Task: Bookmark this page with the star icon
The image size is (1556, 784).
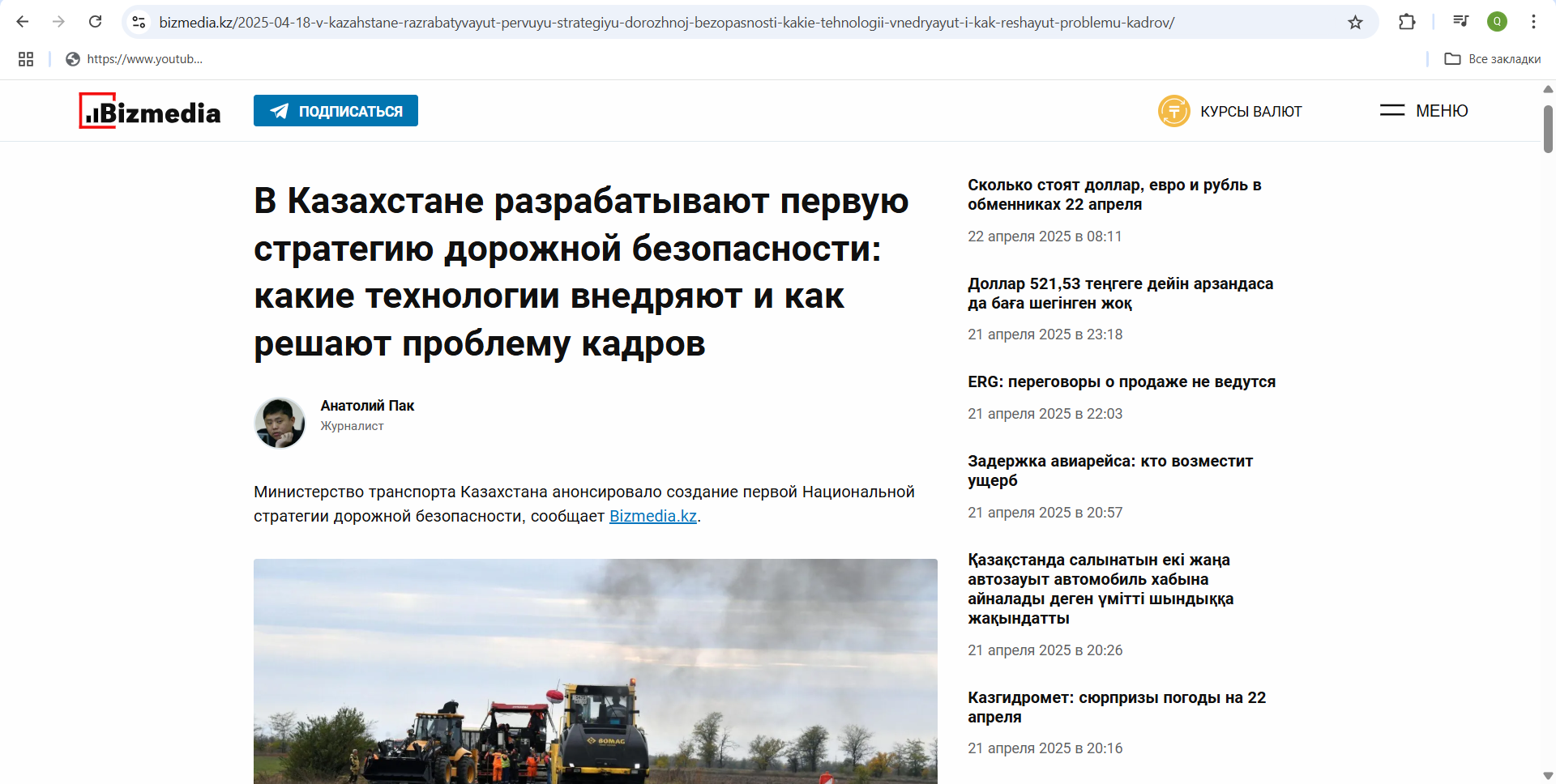Action: point(1355,22)
